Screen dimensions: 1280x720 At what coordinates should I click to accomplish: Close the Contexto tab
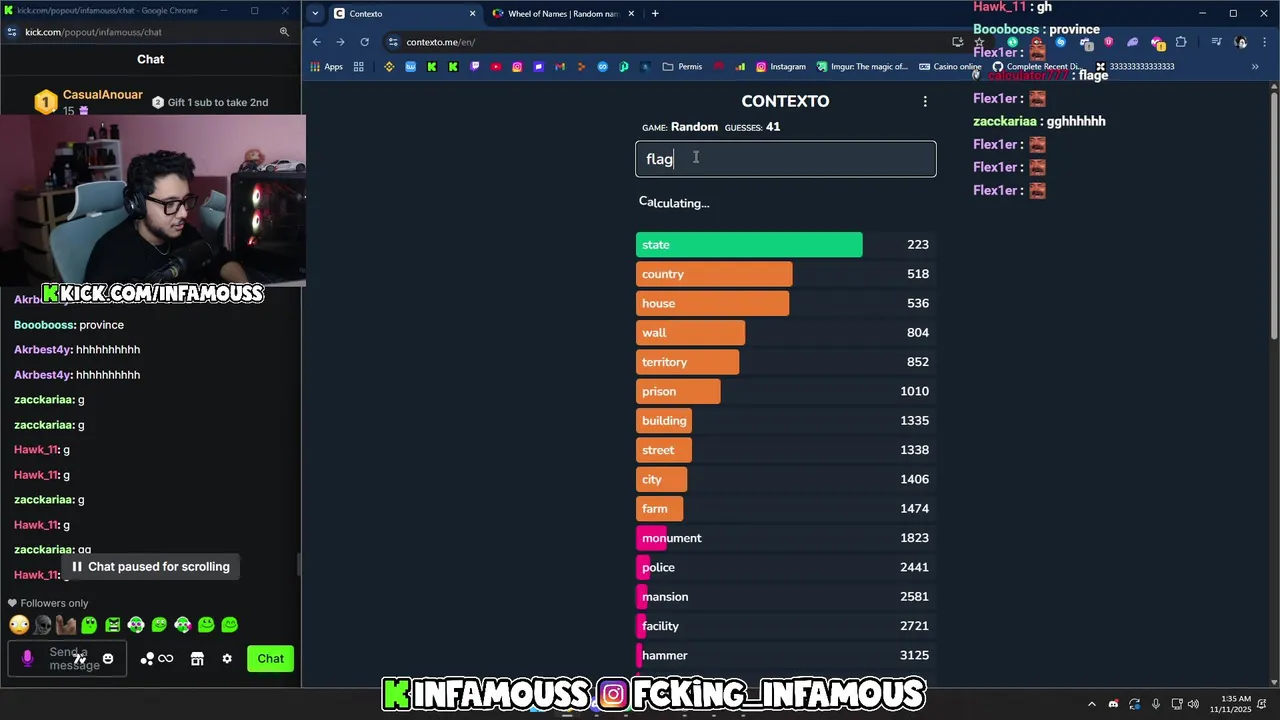point(473,14)
